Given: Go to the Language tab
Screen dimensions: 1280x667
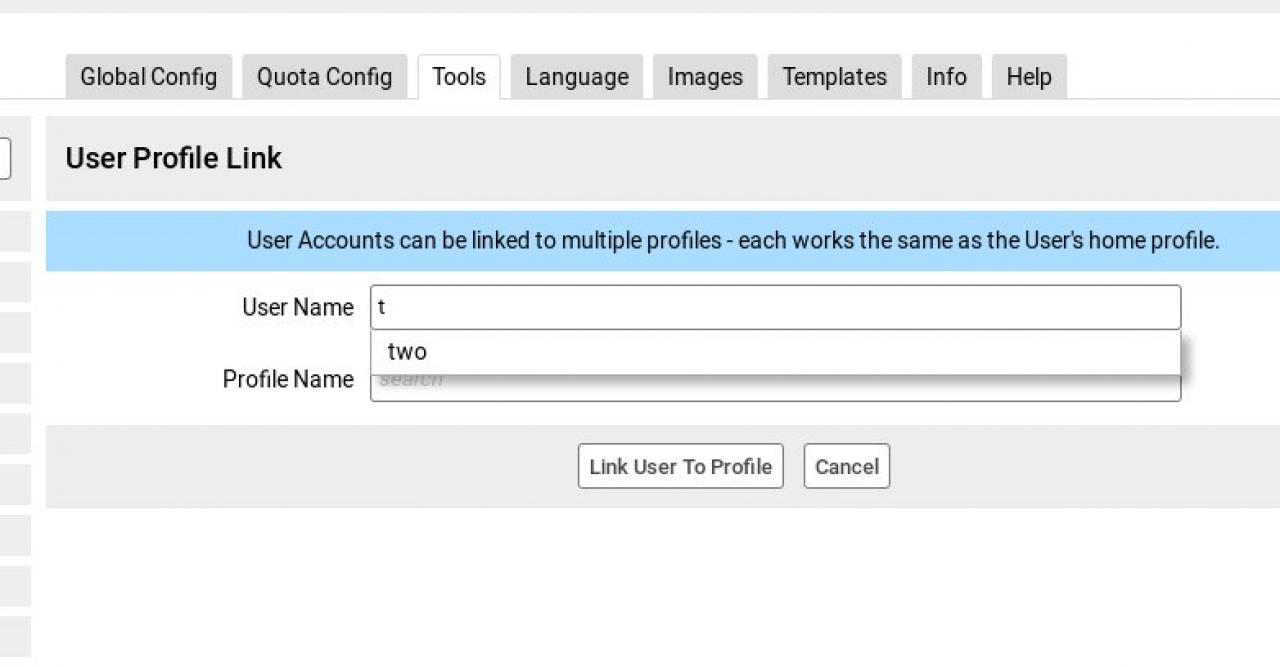Looking at the screenshot, I should 577,77.
